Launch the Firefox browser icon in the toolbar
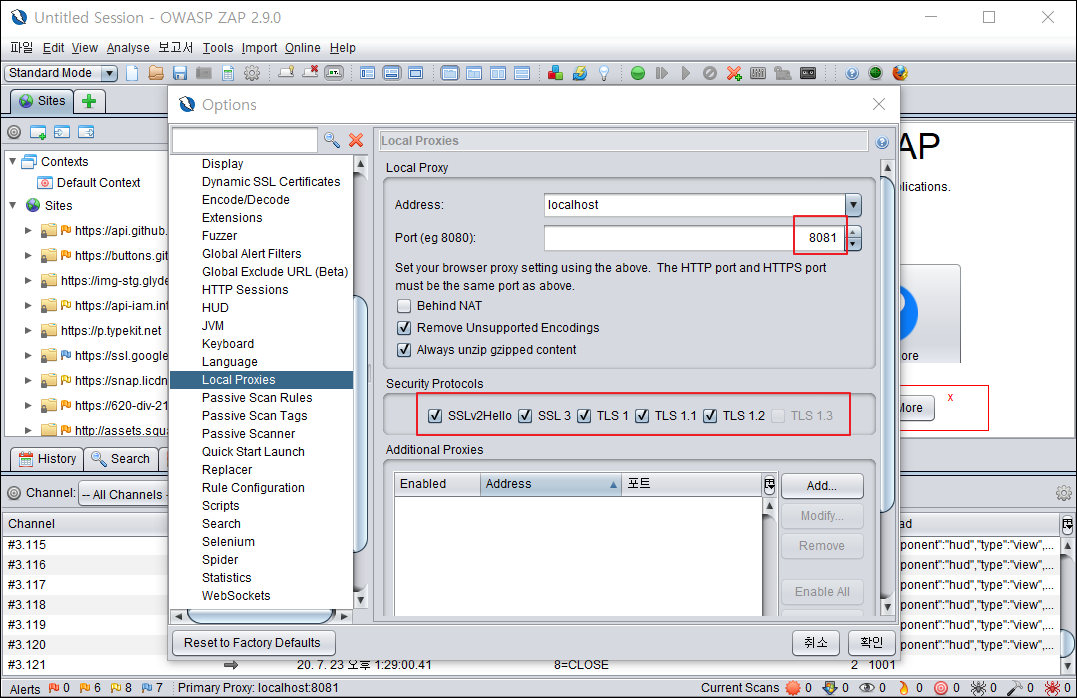Image resolution: width=1077 pixels, height=698 pixels. coord(900,73)
